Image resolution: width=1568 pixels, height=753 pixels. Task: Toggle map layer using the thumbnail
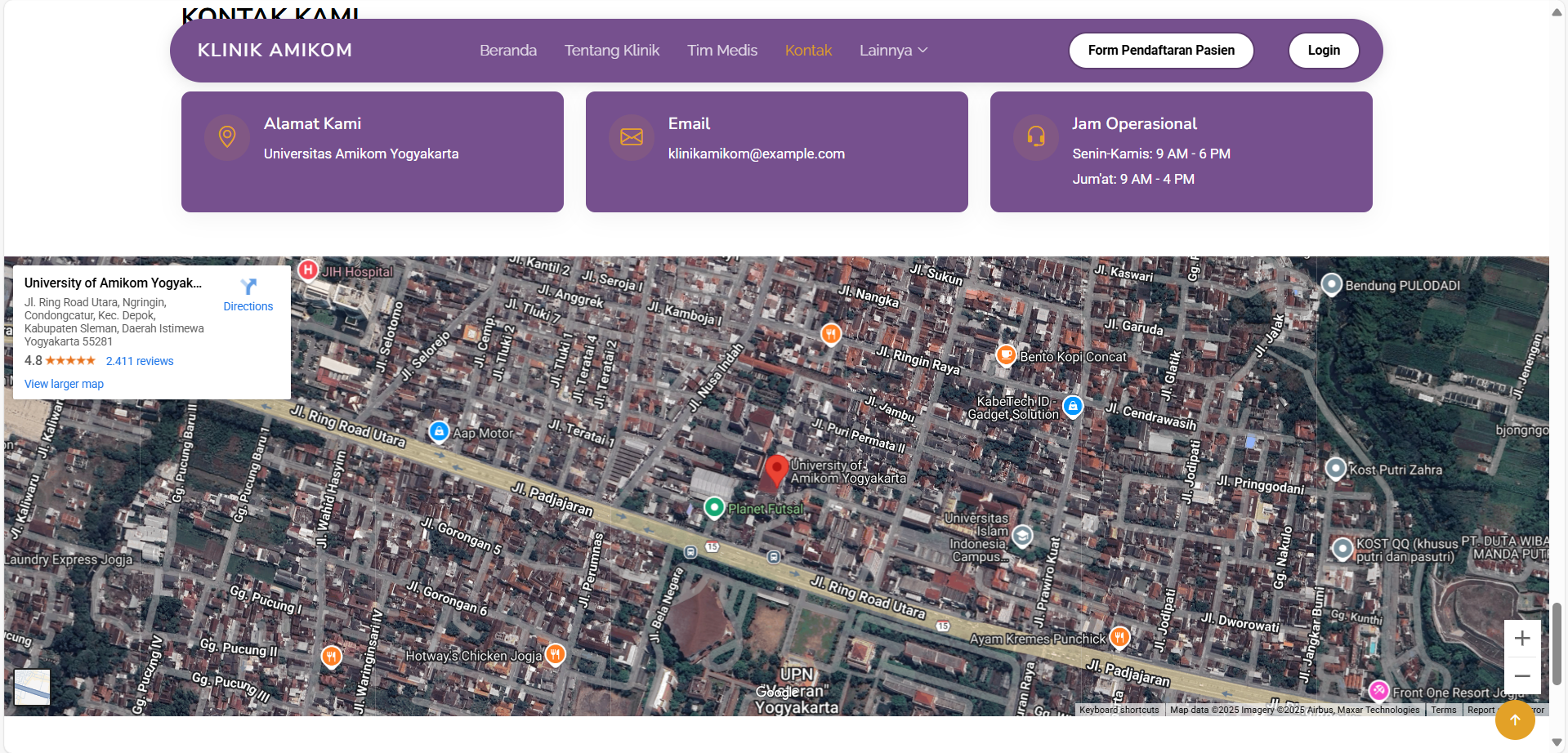pyautogui.click(x=33, y=687)
